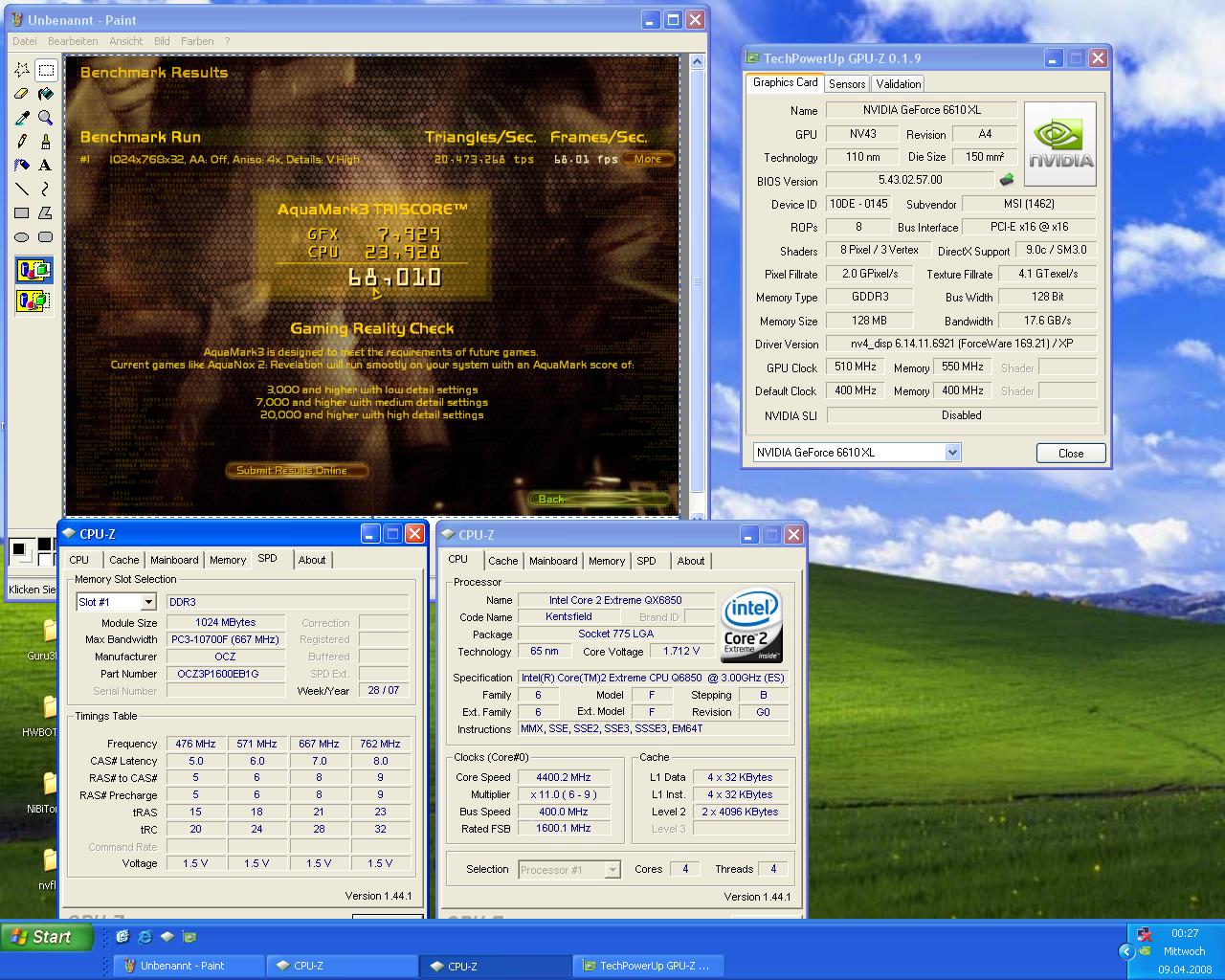Choose the Fill With Color bucket tool
The image size is (1225, 980).
45,94
